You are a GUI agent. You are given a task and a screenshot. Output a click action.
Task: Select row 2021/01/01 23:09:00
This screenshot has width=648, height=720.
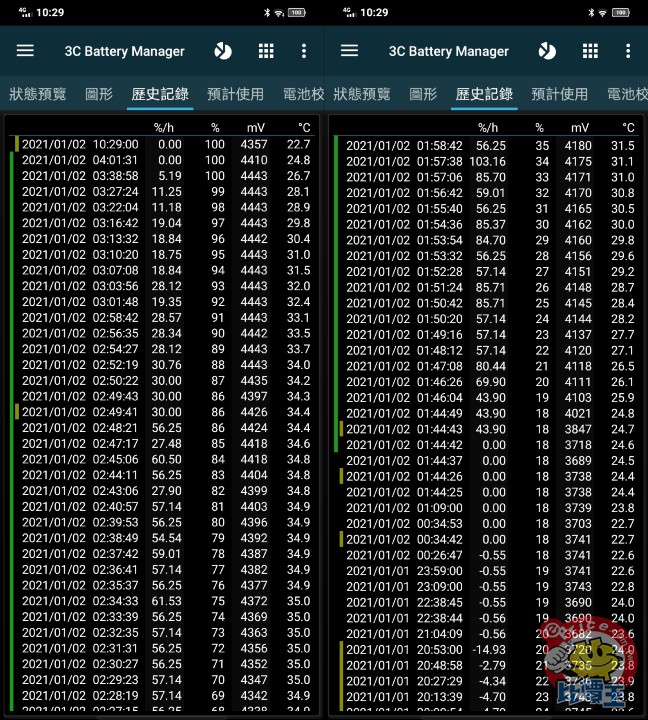487,586
